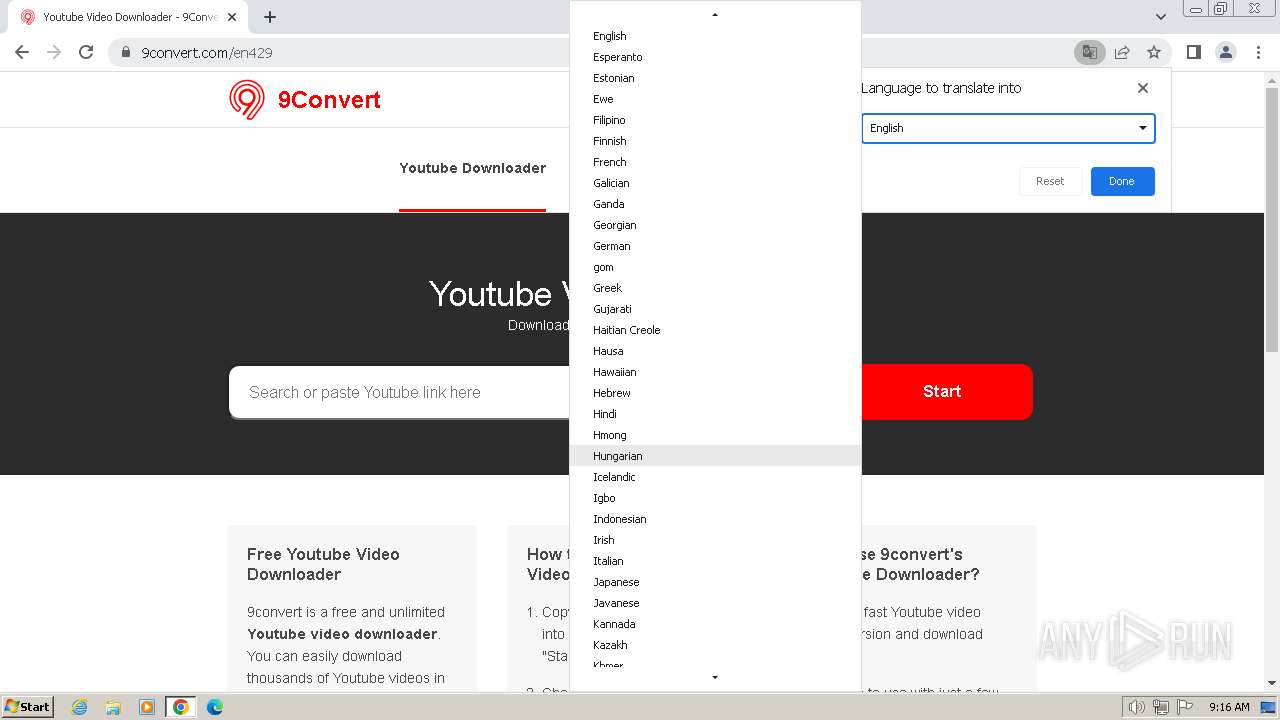Choose Filipino language option
Screen dimensions: 1280x720
[715, 120]
